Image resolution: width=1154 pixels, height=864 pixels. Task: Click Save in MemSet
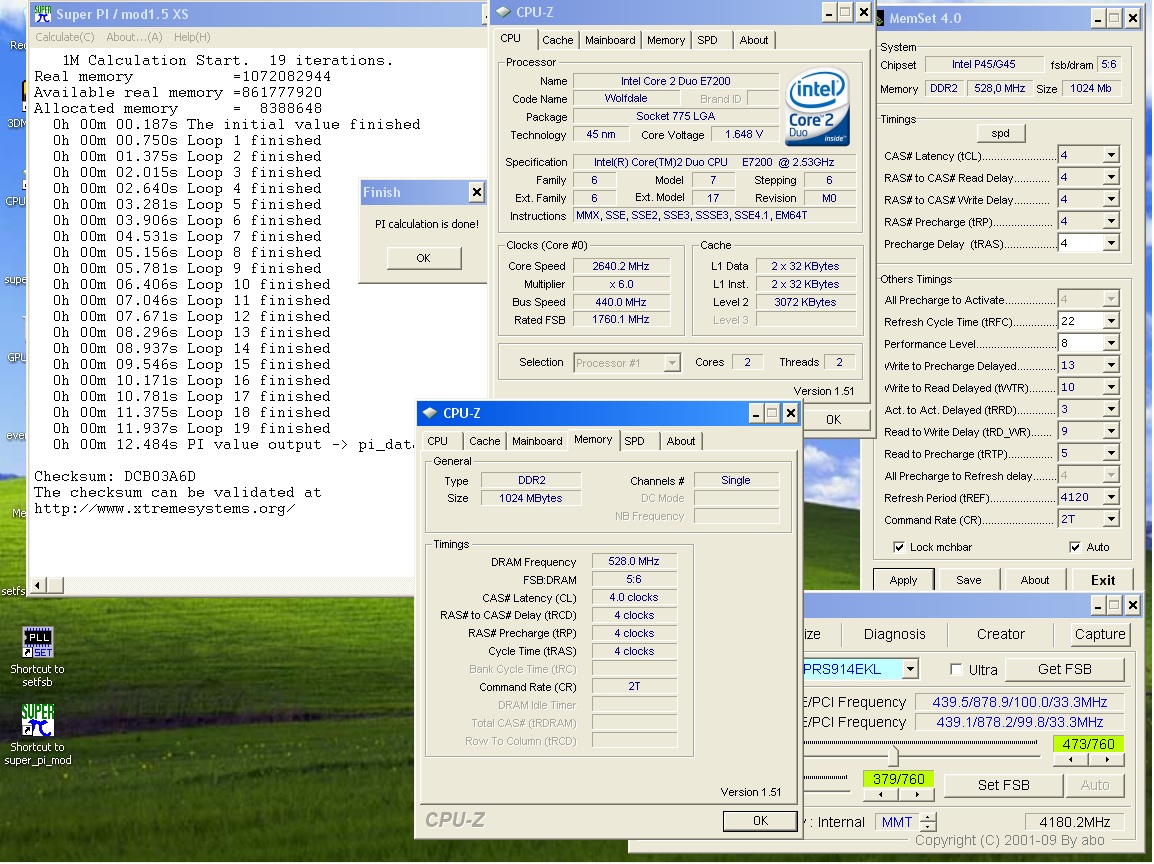point(969,580)
